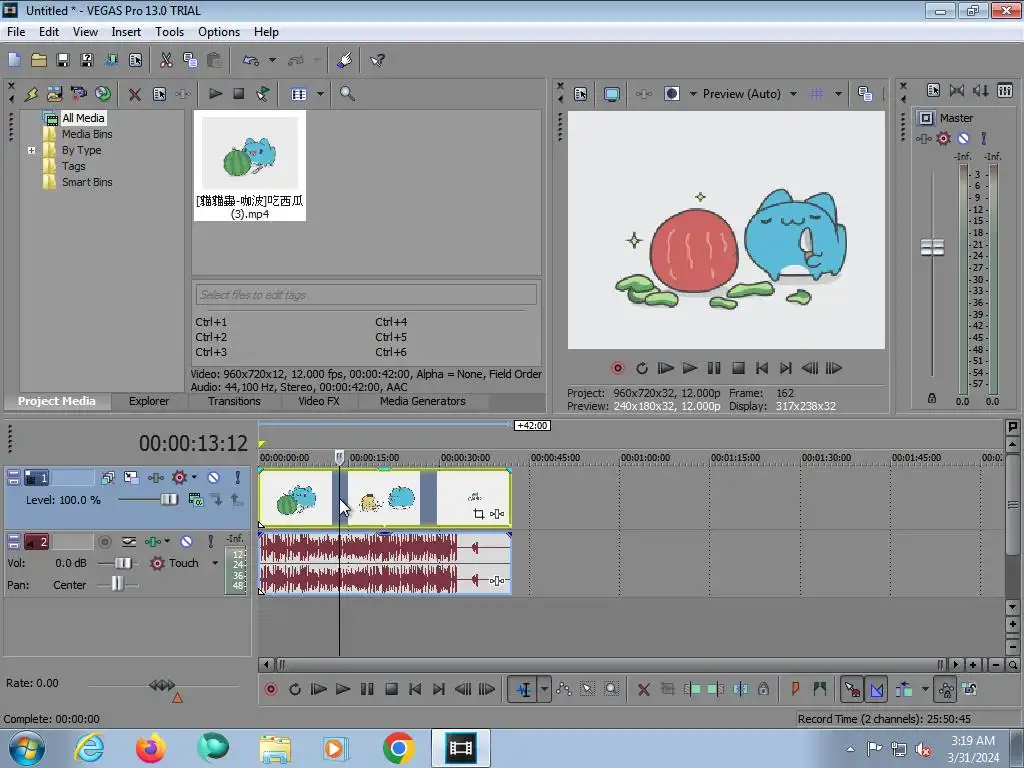This screenshot has width=1024, height=768.
Task: Switch to the Explorer tab
Action: tap(149, 402)
